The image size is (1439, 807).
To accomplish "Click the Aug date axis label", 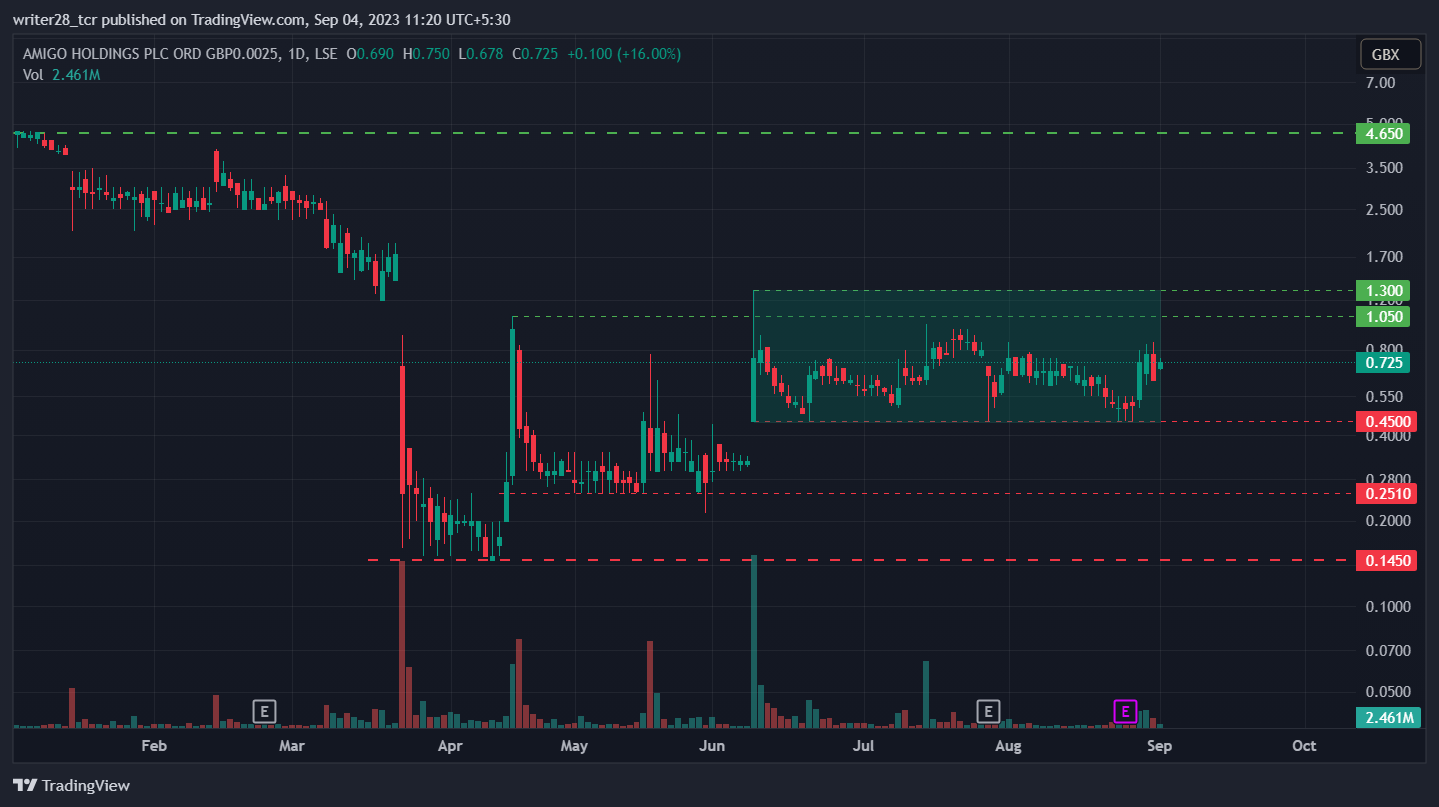I will pos(1009,746).
